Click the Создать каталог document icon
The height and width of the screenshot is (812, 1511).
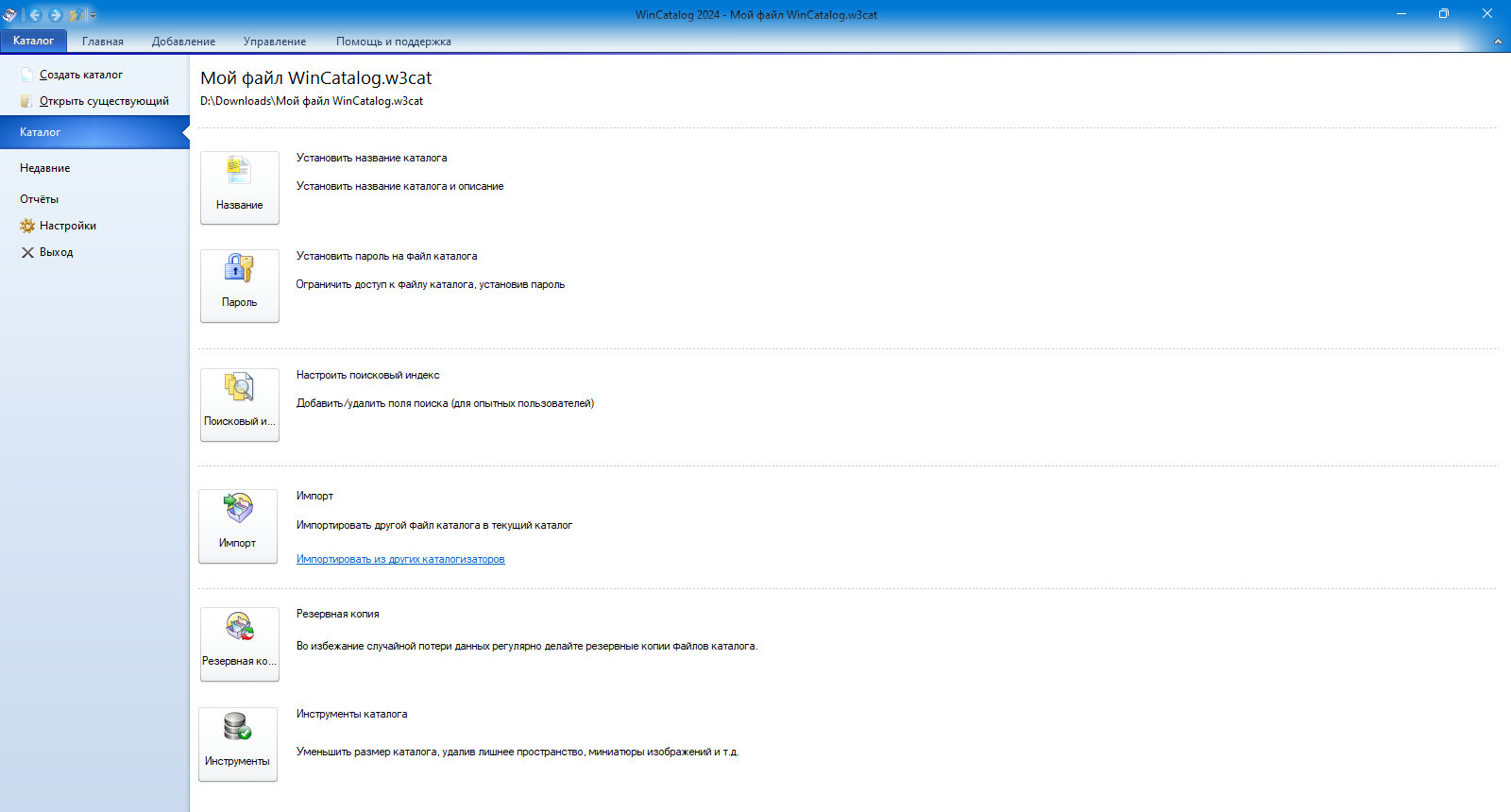pos(27,75)
